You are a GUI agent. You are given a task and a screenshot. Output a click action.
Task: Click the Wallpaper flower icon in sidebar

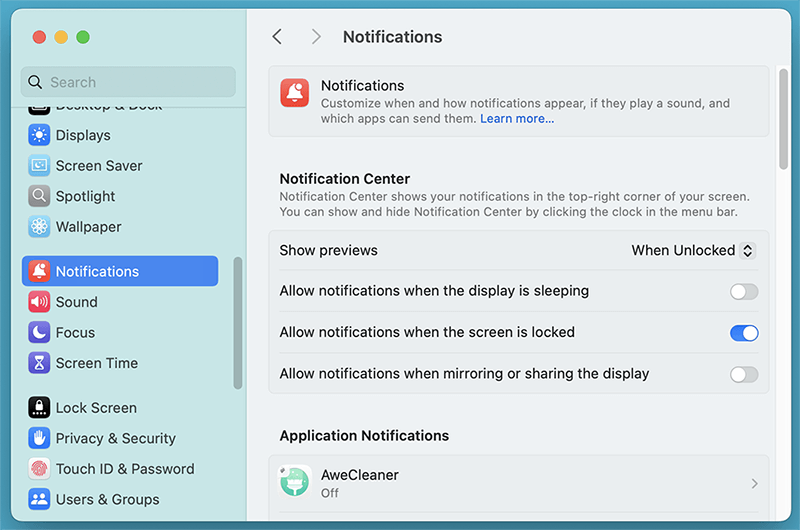pyautogui.click(x=39, y=227)
